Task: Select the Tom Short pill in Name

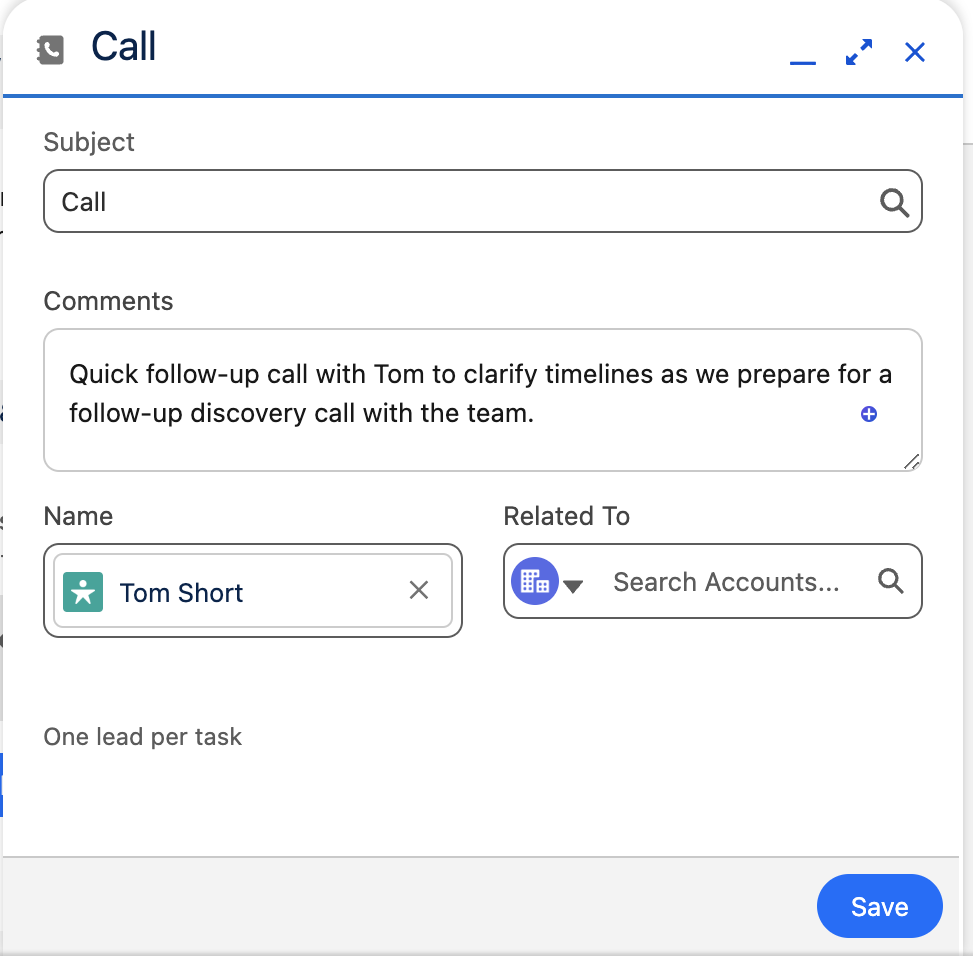Action: [181, 592]
